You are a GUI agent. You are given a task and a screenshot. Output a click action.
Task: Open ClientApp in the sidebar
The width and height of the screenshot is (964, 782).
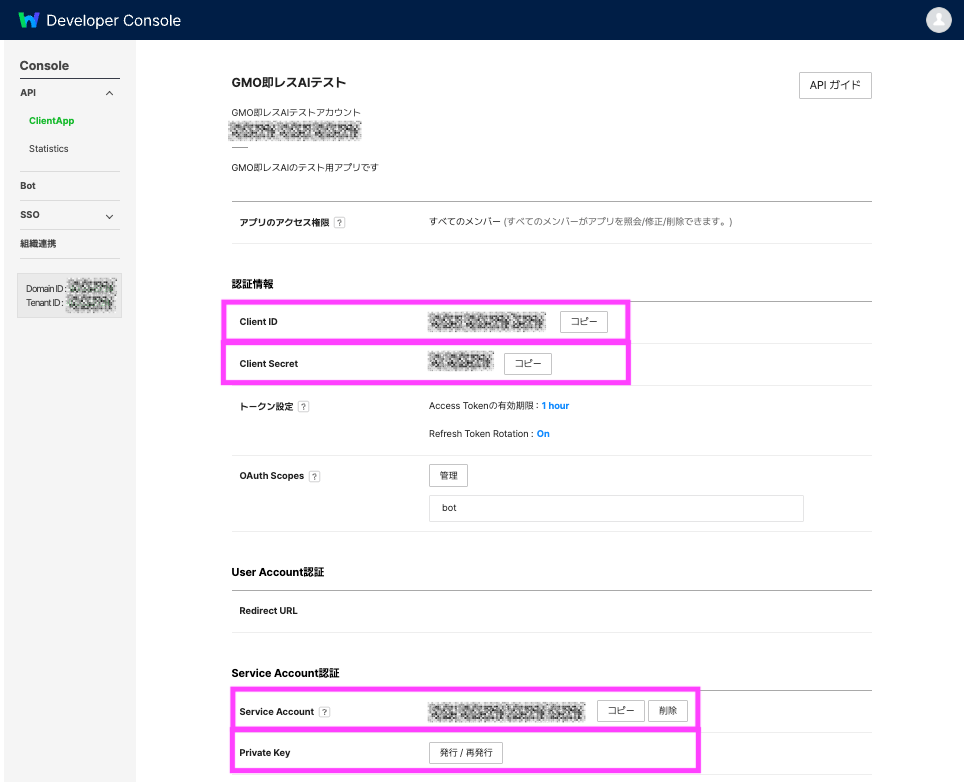(51, 121)
